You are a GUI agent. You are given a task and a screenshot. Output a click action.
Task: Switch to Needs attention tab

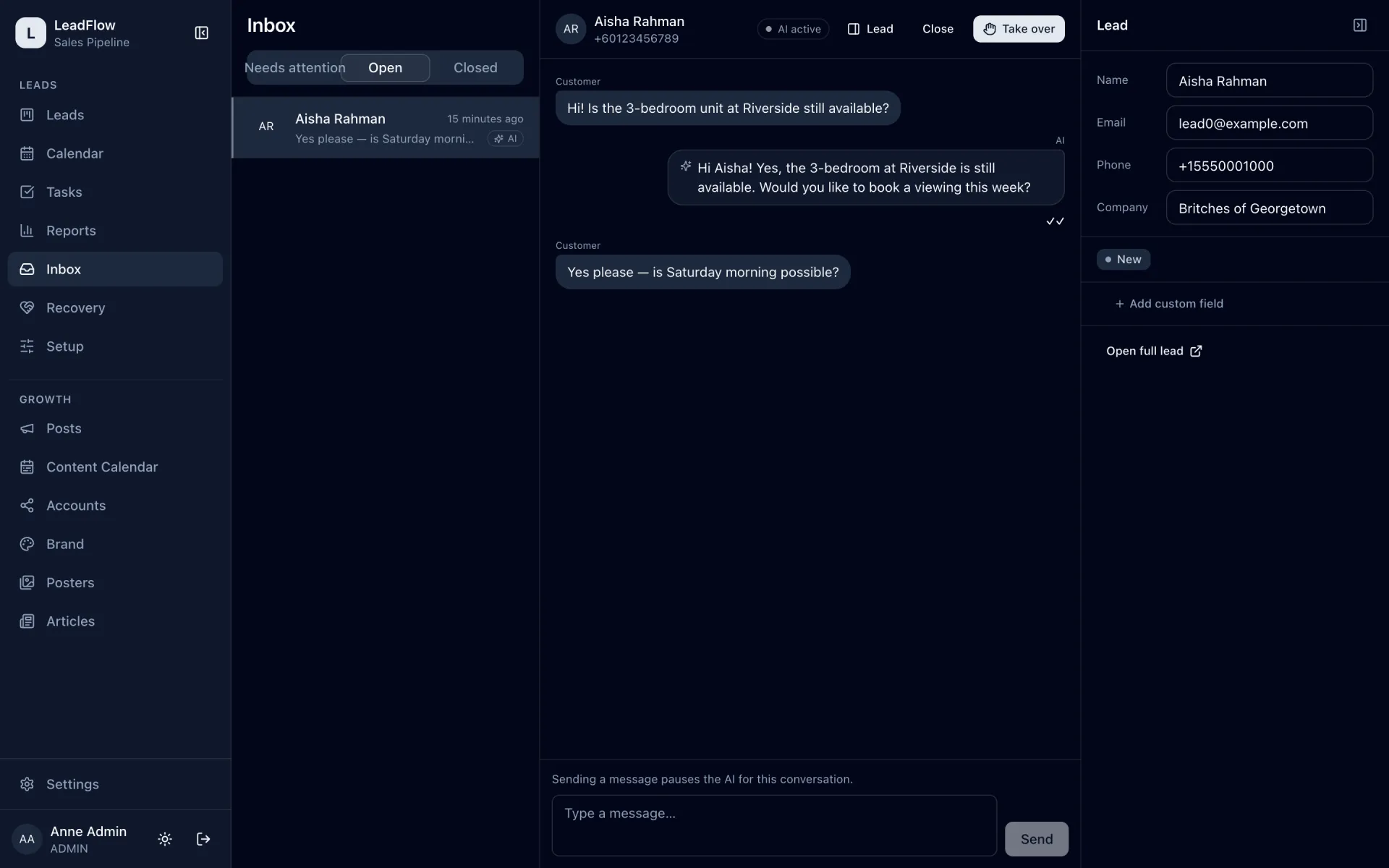click(x=294, y=67)
